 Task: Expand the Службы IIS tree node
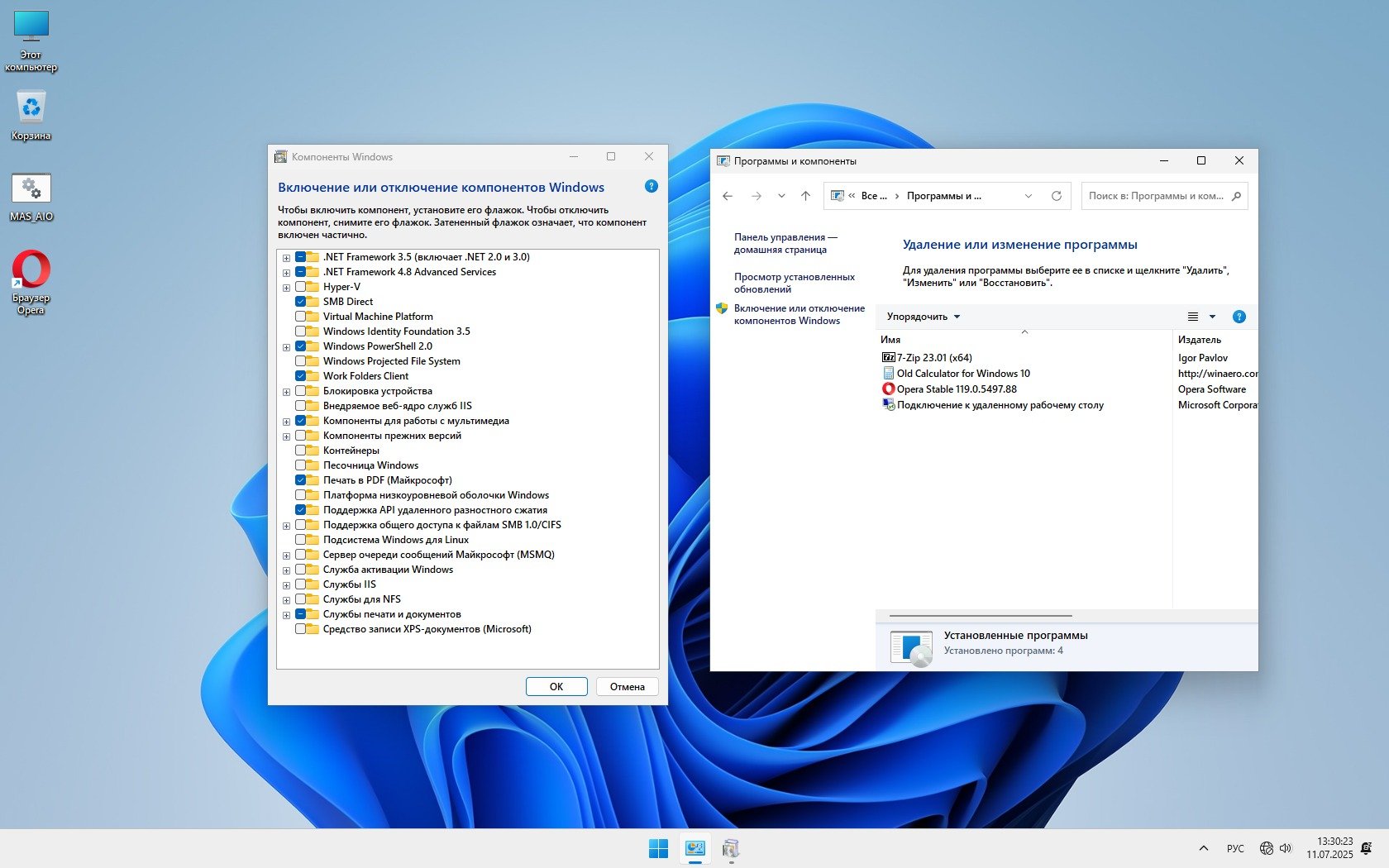pos(286,585)
